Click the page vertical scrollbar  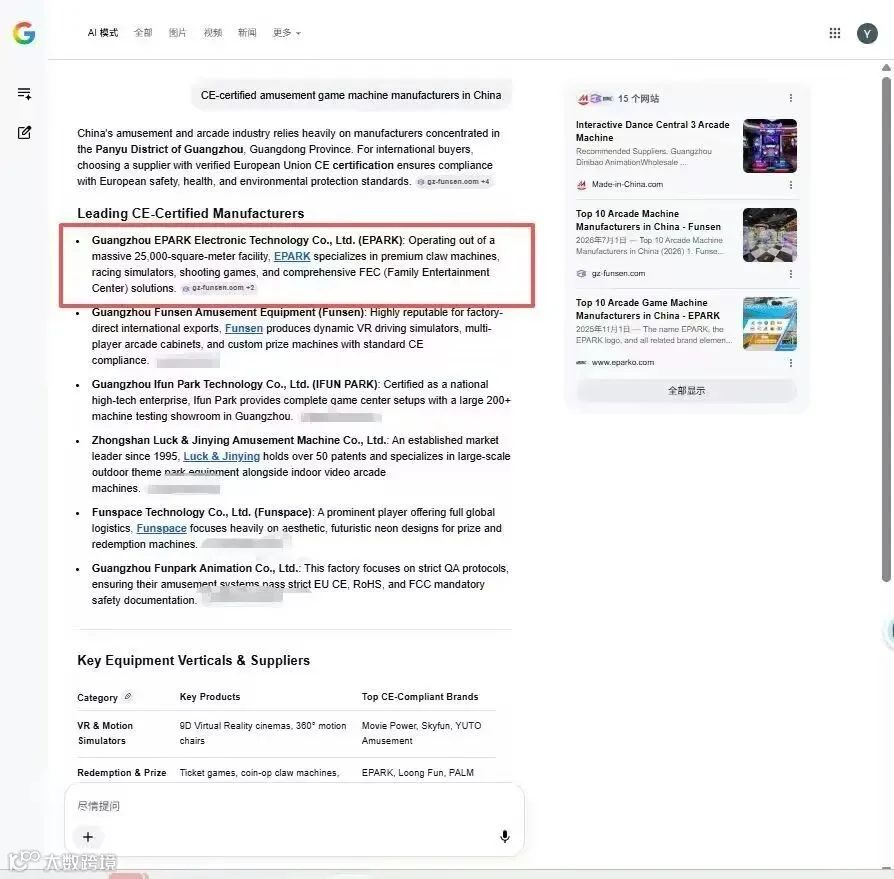coord(886,331)
